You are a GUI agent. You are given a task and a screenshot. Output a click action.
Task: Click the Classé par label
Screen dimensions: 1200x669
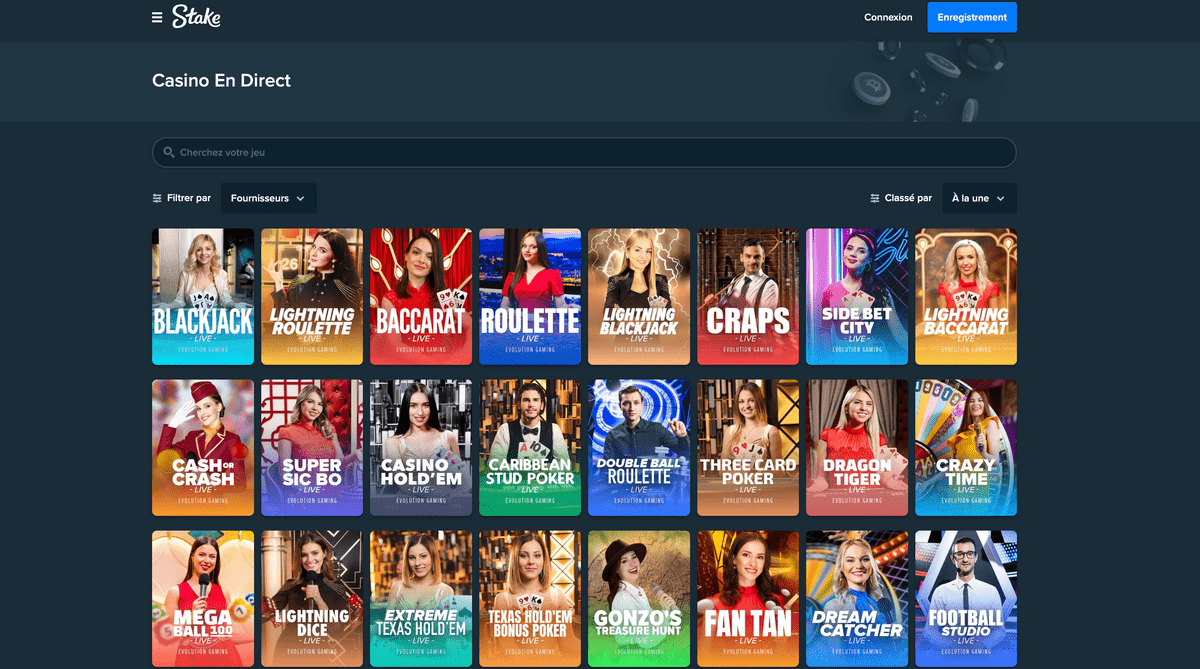pyautogui.click(x=908, y=198)
